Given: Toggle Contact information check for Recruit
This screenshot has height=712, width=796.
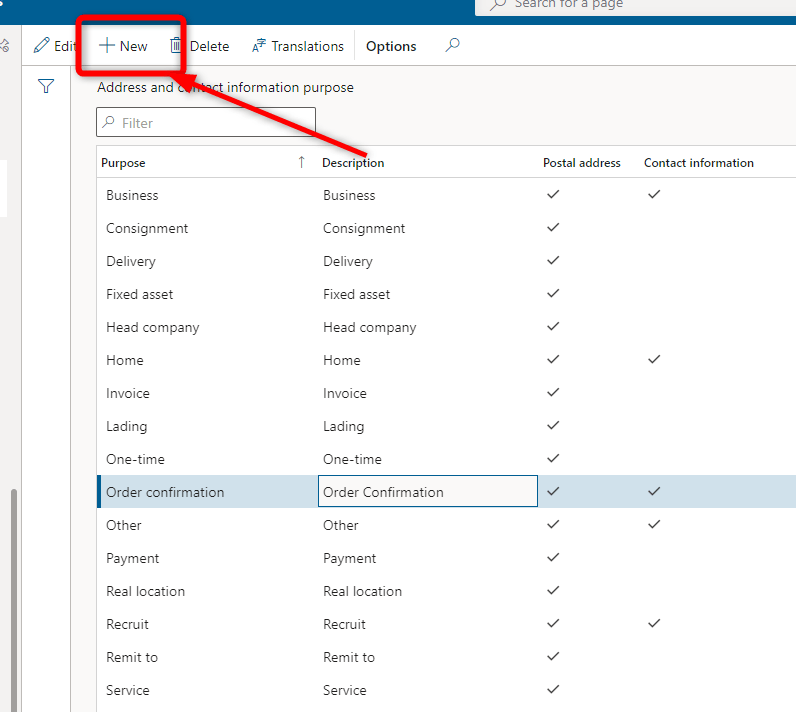Looking at the screenshot, I should [654, 623].
